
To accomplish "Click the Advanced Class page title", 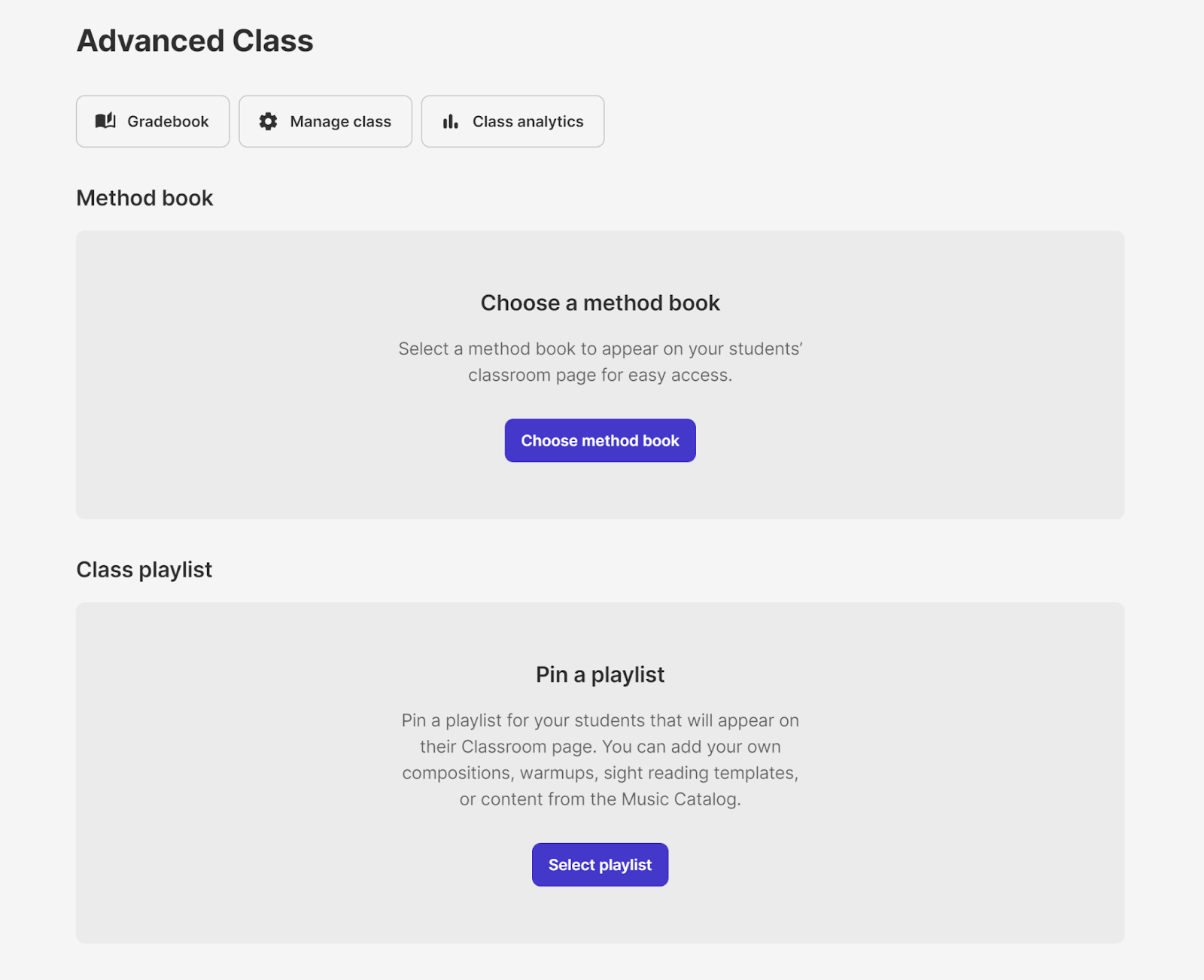I will pyautogui.click(x=195, y=41).
